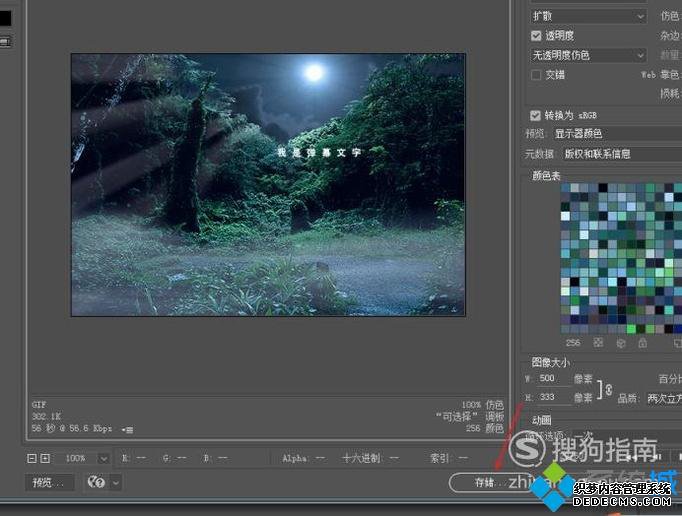The image size is (682, 516).
Task: Click the H height field showing 333
Action: (x=554, y=397)
